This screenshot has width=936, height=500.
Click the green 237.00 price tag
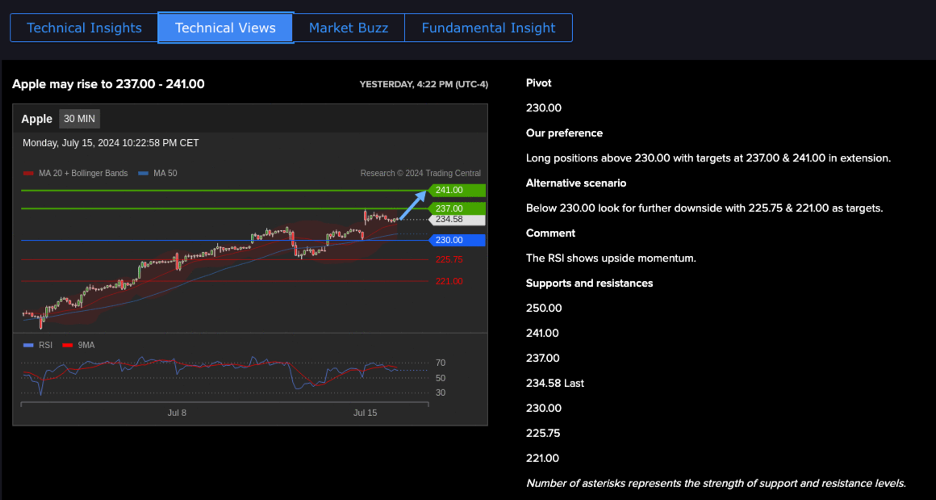coord(455,208)
